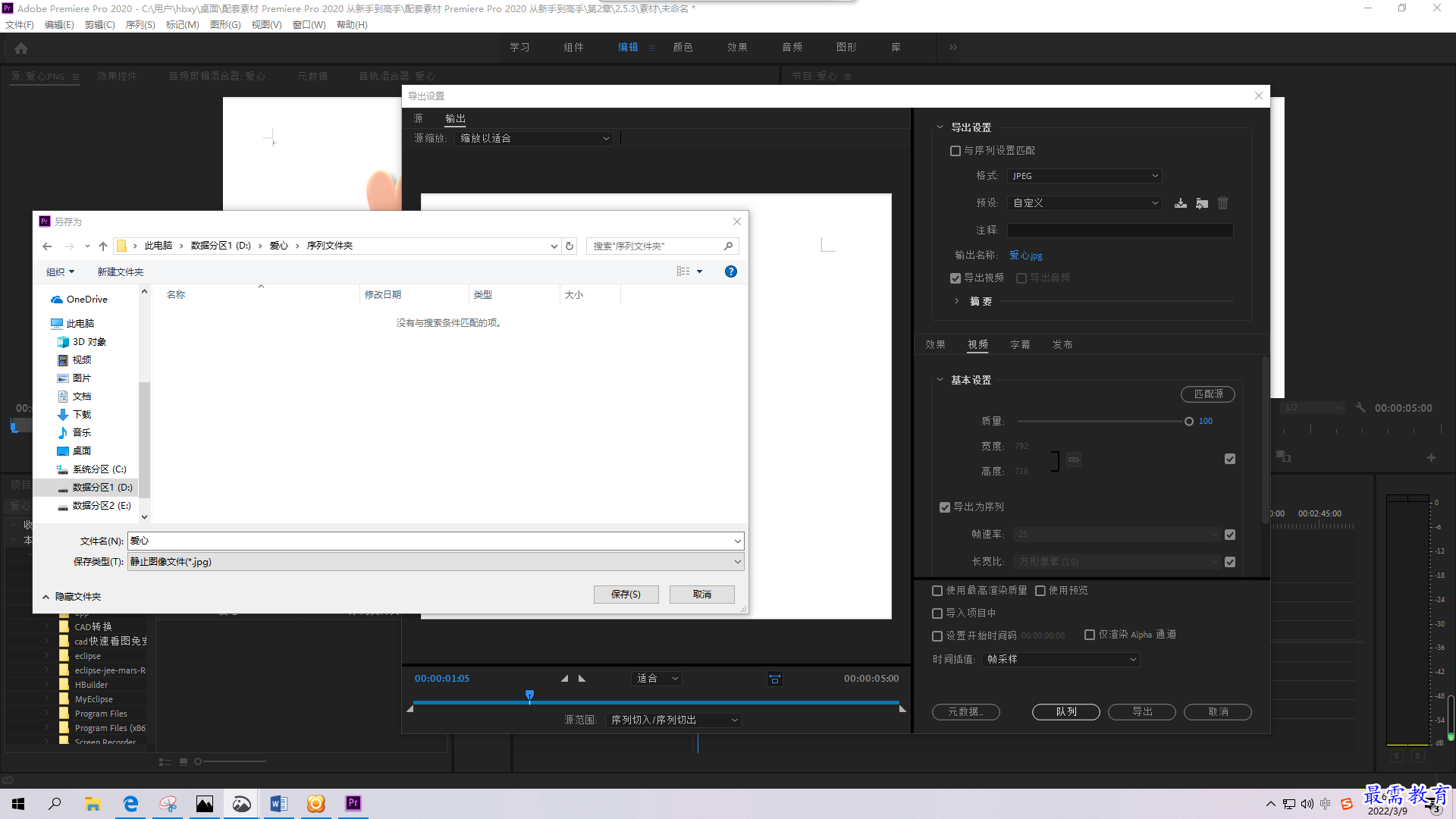The width and height of the screenshot is (1456, 819).
Task: Click the Queue button
Action: point(1065,712)
